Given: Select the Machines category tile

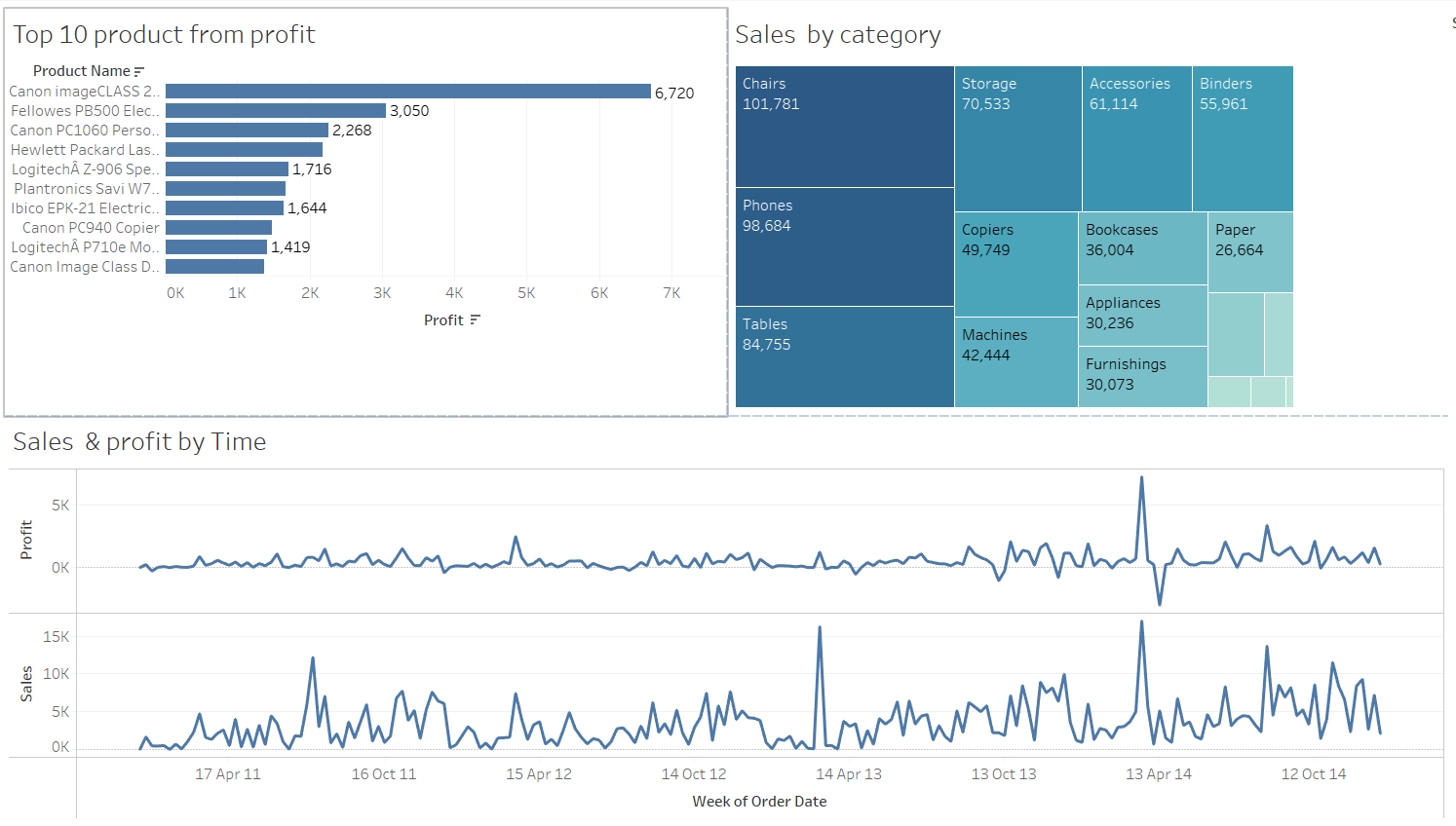Looking at the screenshot, I should click(1015, 362).
